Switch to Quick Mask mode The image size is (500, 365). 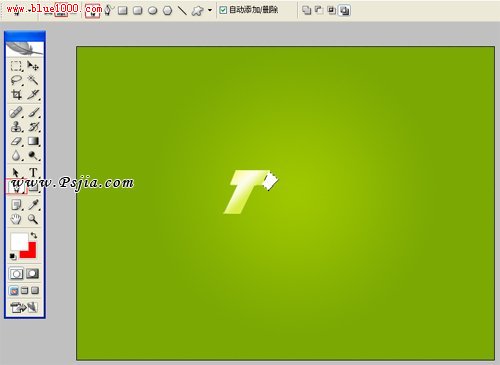click(x=33, y=274)
